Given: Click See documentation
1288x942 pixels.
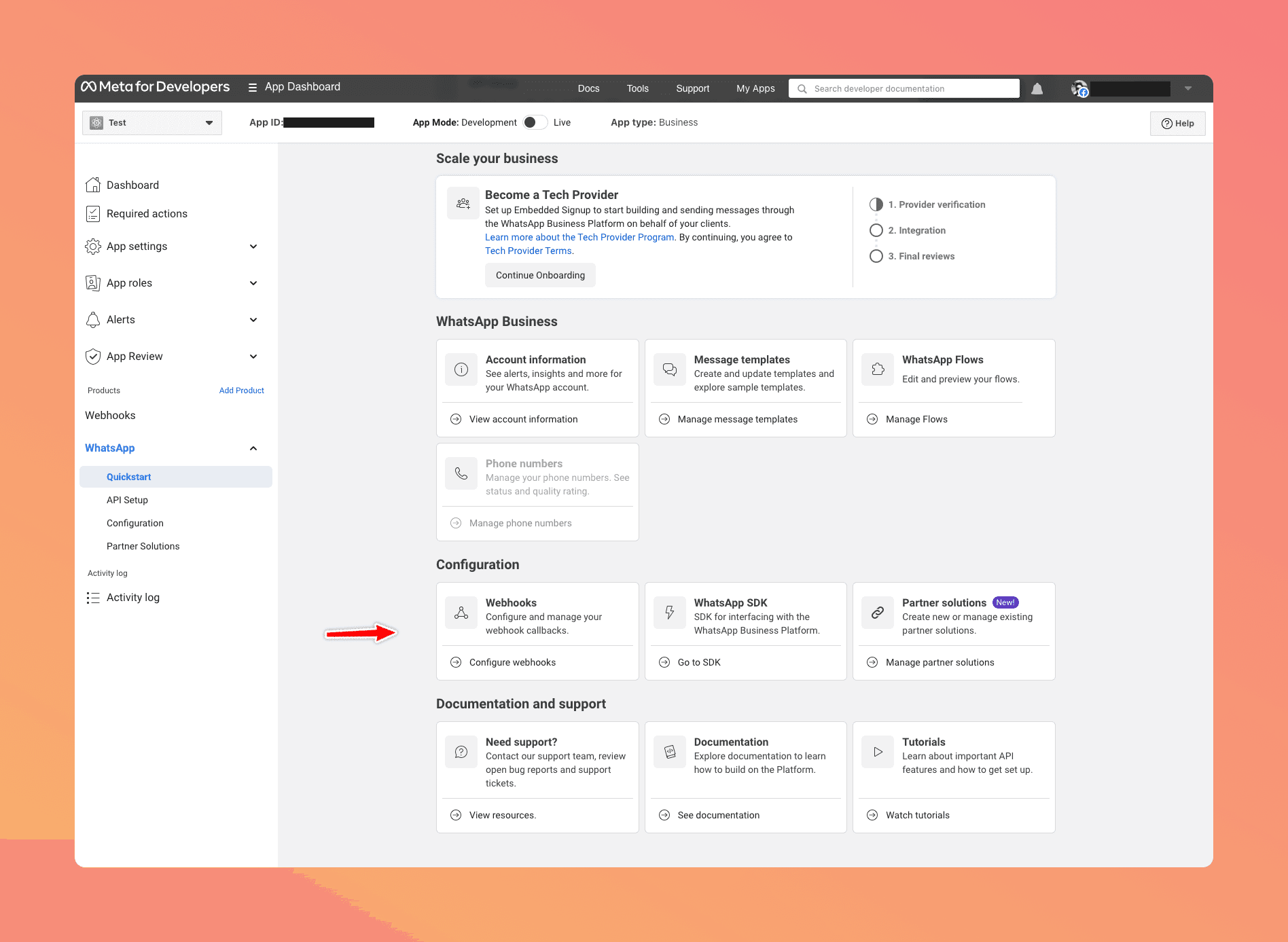Looking at the screenshot, I should [x=718, y=815].
